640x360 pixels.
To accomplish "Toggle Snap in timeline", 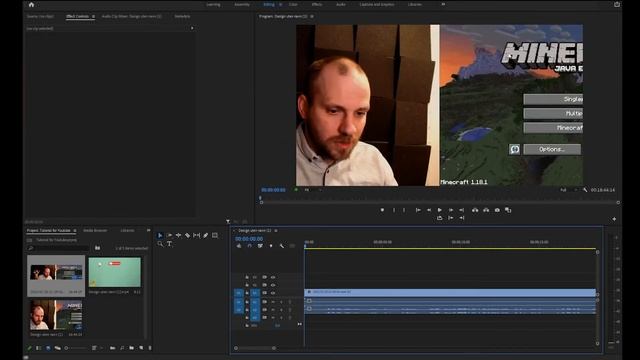I will pyautogui.click(x=249, y=246).
